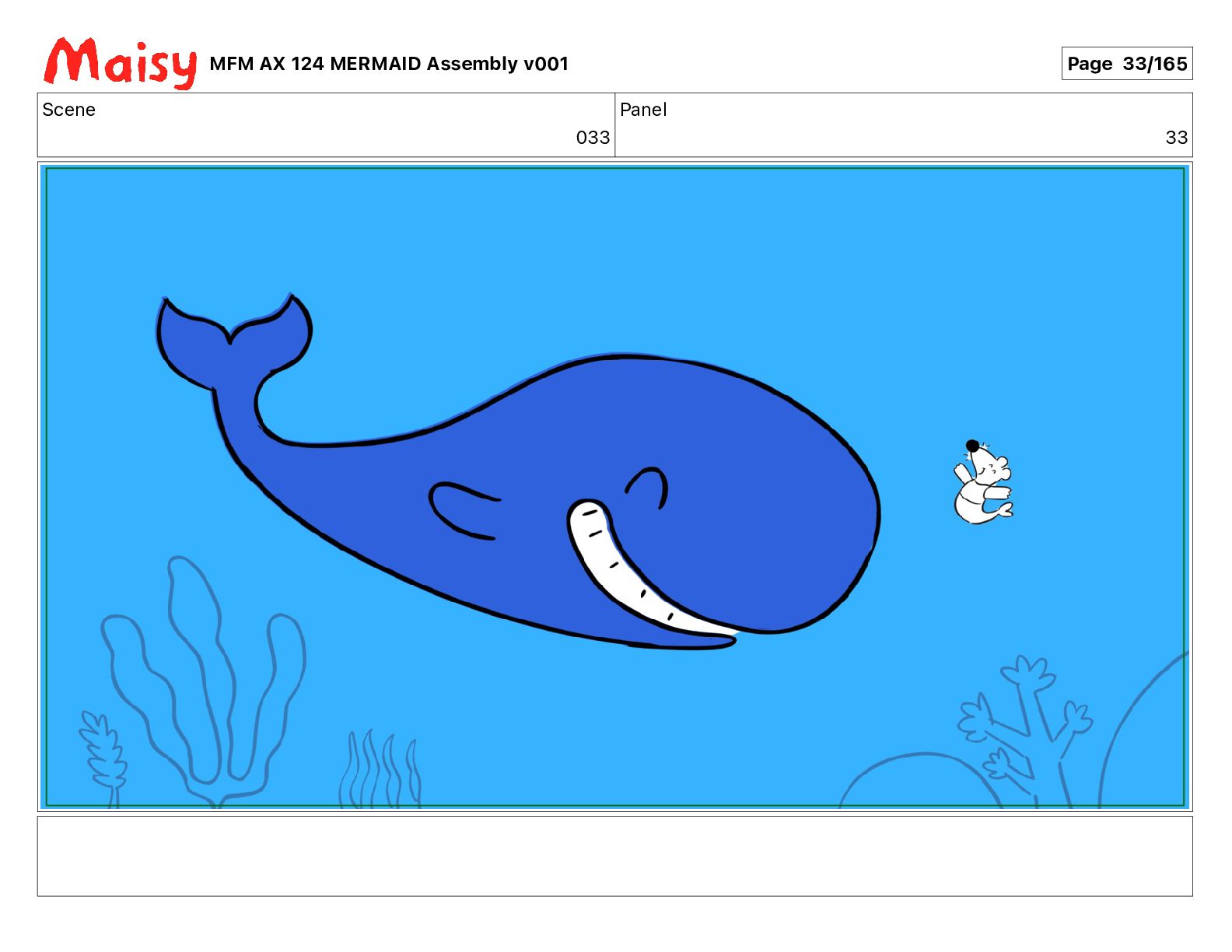Click the "Panel" field label
Image resolution: width=1232 pixels, height=952 pixels.
(x=643, y=110)
